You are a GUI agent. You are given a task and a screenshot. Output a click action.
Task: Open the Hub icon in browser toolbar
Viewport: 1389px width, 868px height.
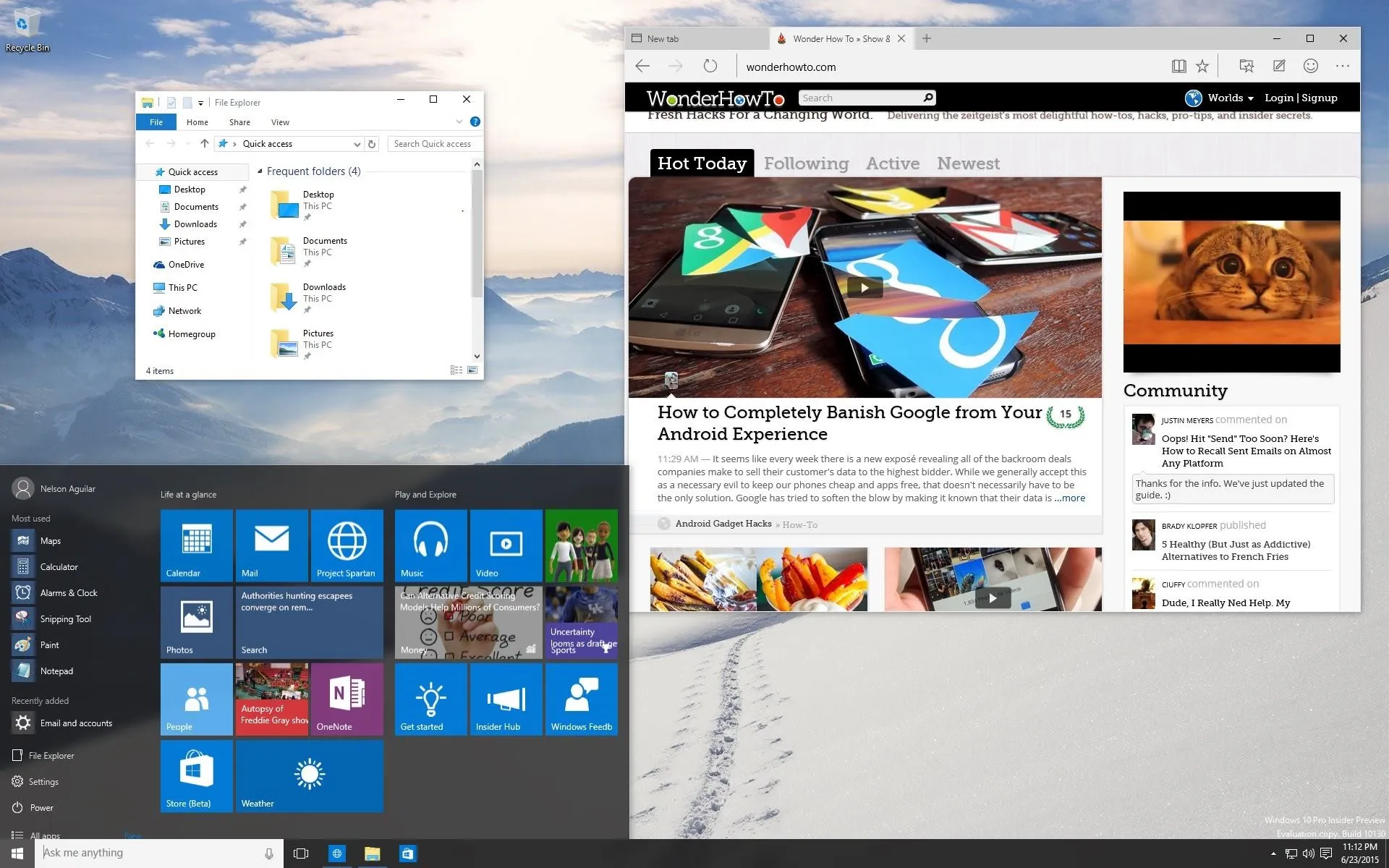point(1246,67)
